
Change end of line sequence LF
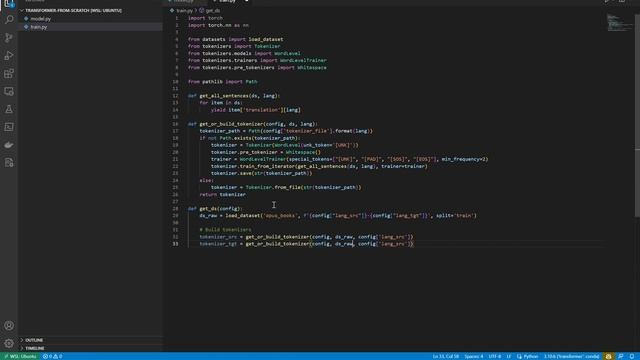509,356
